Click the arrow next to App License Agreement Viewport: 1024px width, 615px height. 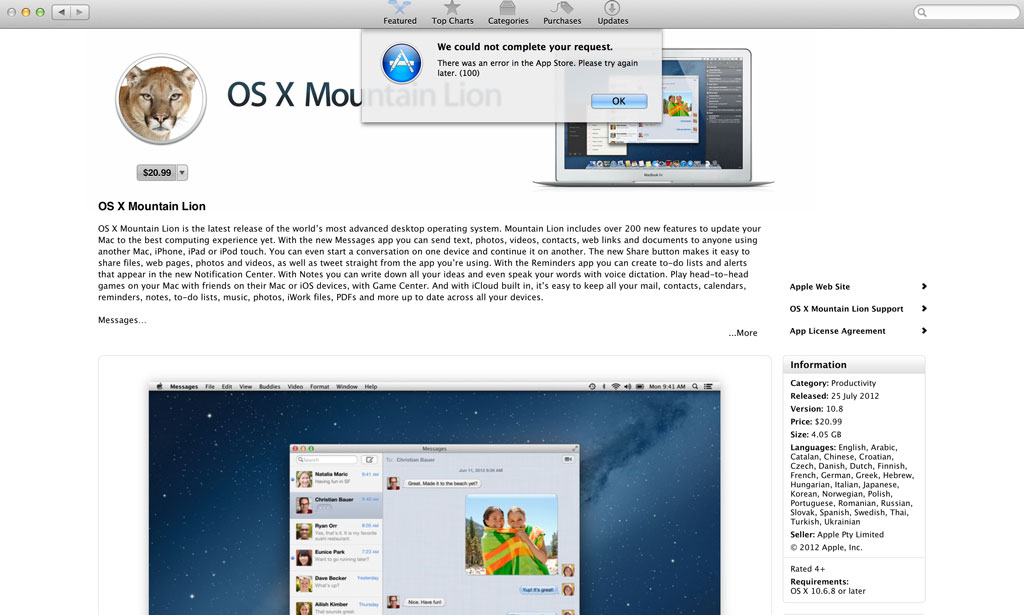tap(924, 331)
